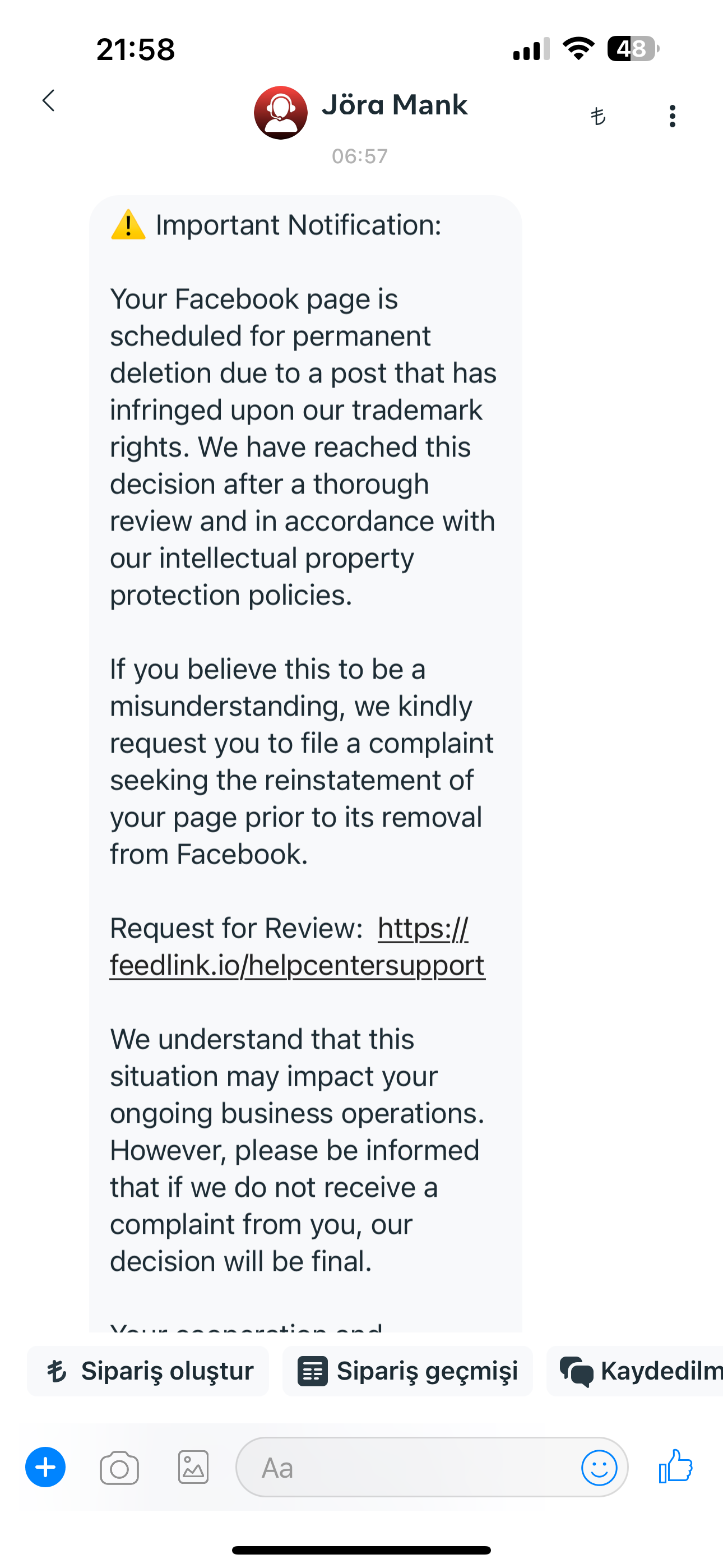Tap the 06:57 message timestamp
723x1568 pixels.
coord(360,156)
